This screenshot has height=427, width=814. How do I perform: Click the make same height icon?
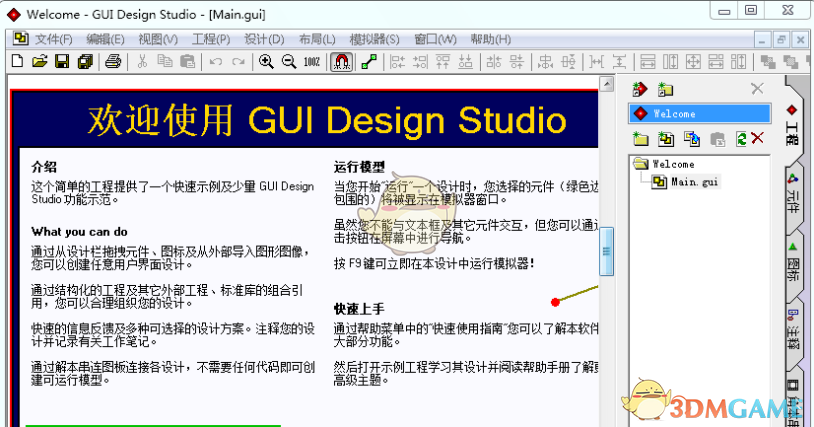point(670,62)
